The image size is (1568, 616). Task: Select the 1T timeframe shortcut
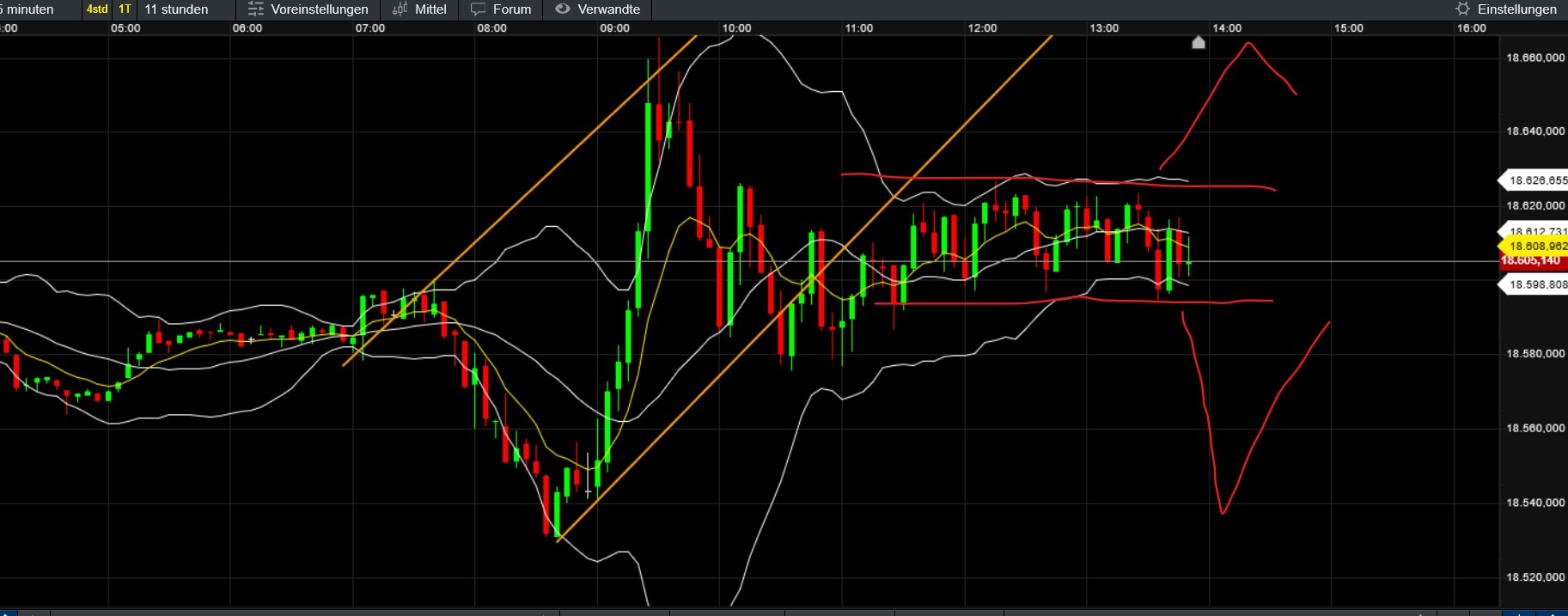pos(125,9)
